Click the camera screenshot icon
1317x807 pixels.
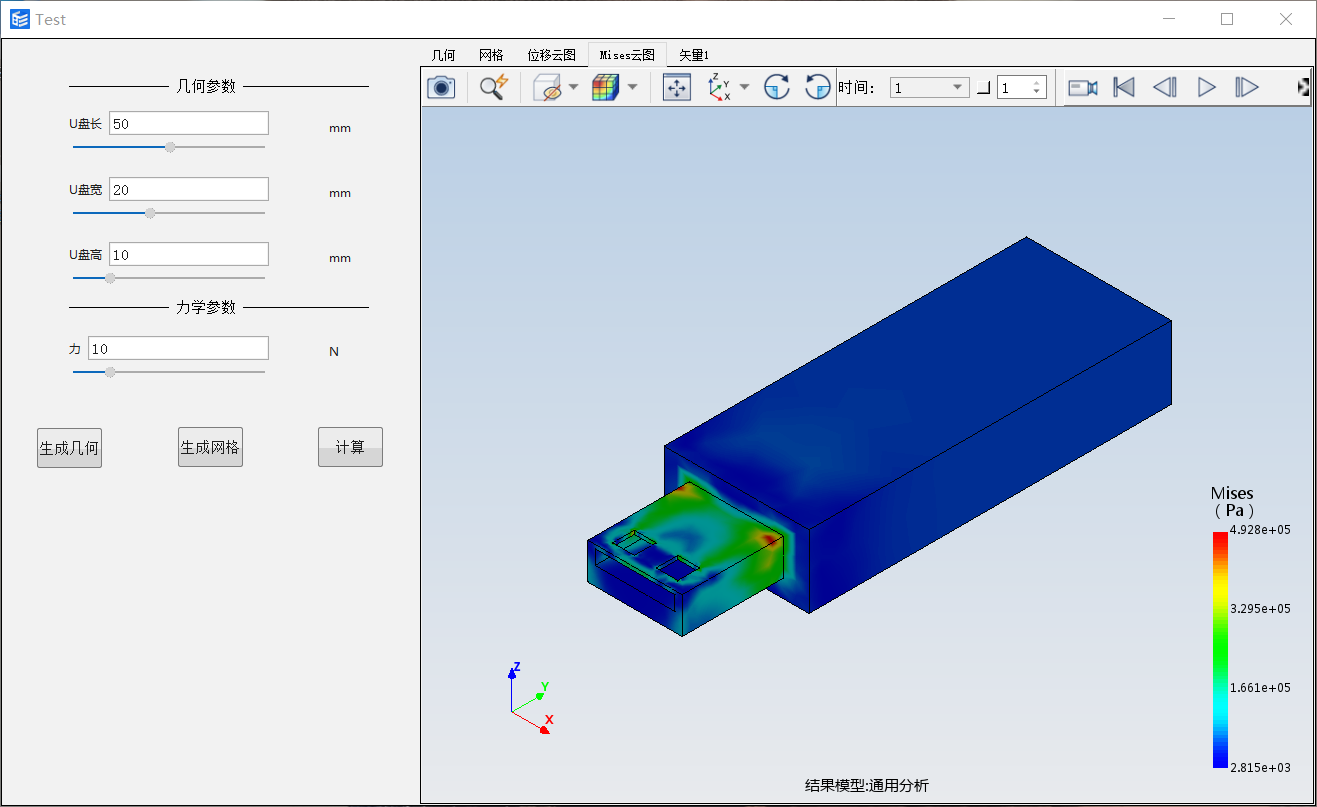pos(441,87)
